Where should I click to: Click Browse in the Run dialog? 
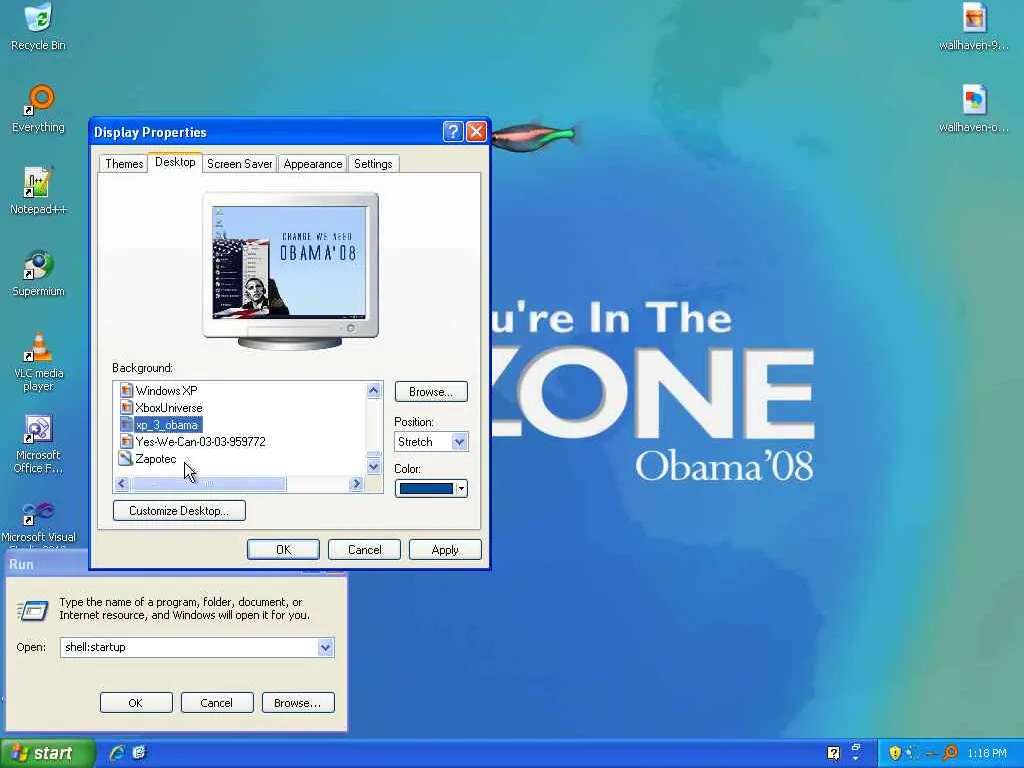point(298,703)
